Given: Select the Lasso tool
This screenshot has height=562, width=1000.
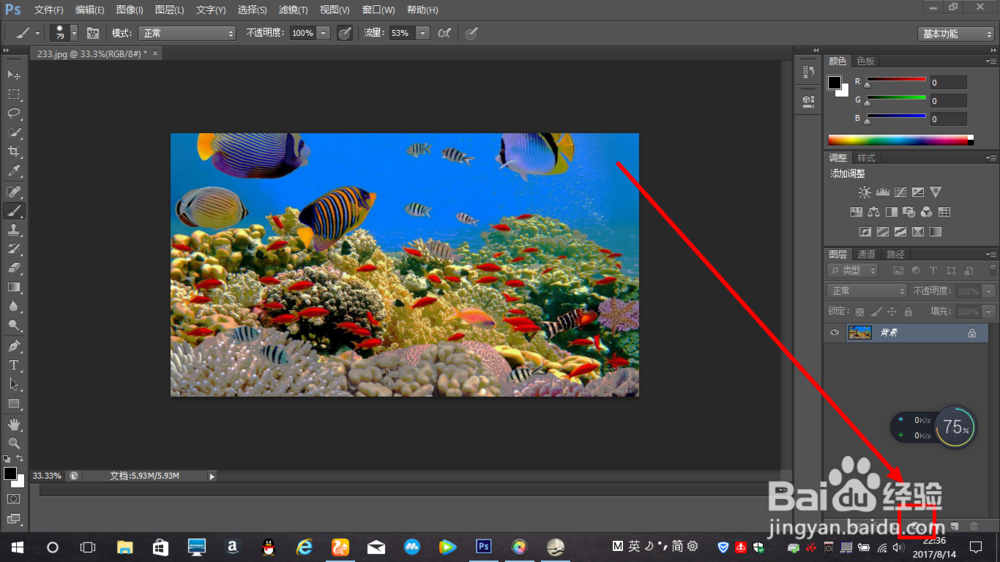Looking at the screenshot, I should point(13,114).
